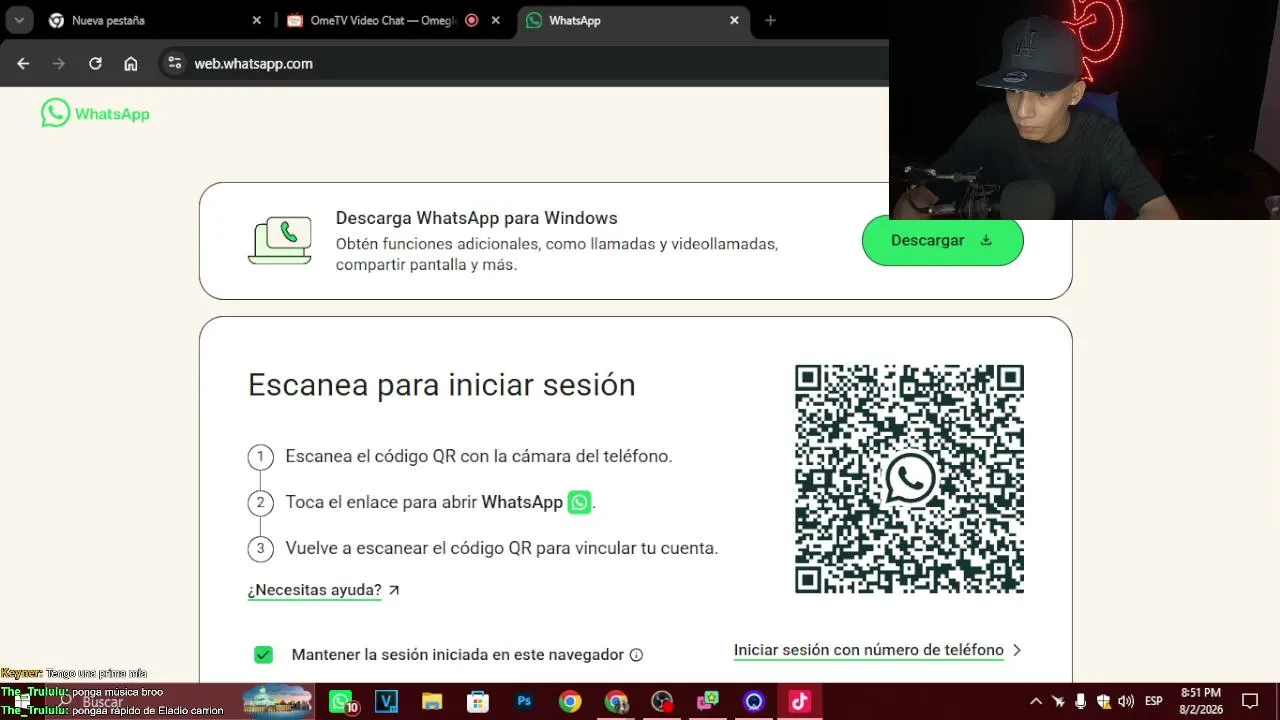Click the WhatsApp logo in page header

(95, 113)
